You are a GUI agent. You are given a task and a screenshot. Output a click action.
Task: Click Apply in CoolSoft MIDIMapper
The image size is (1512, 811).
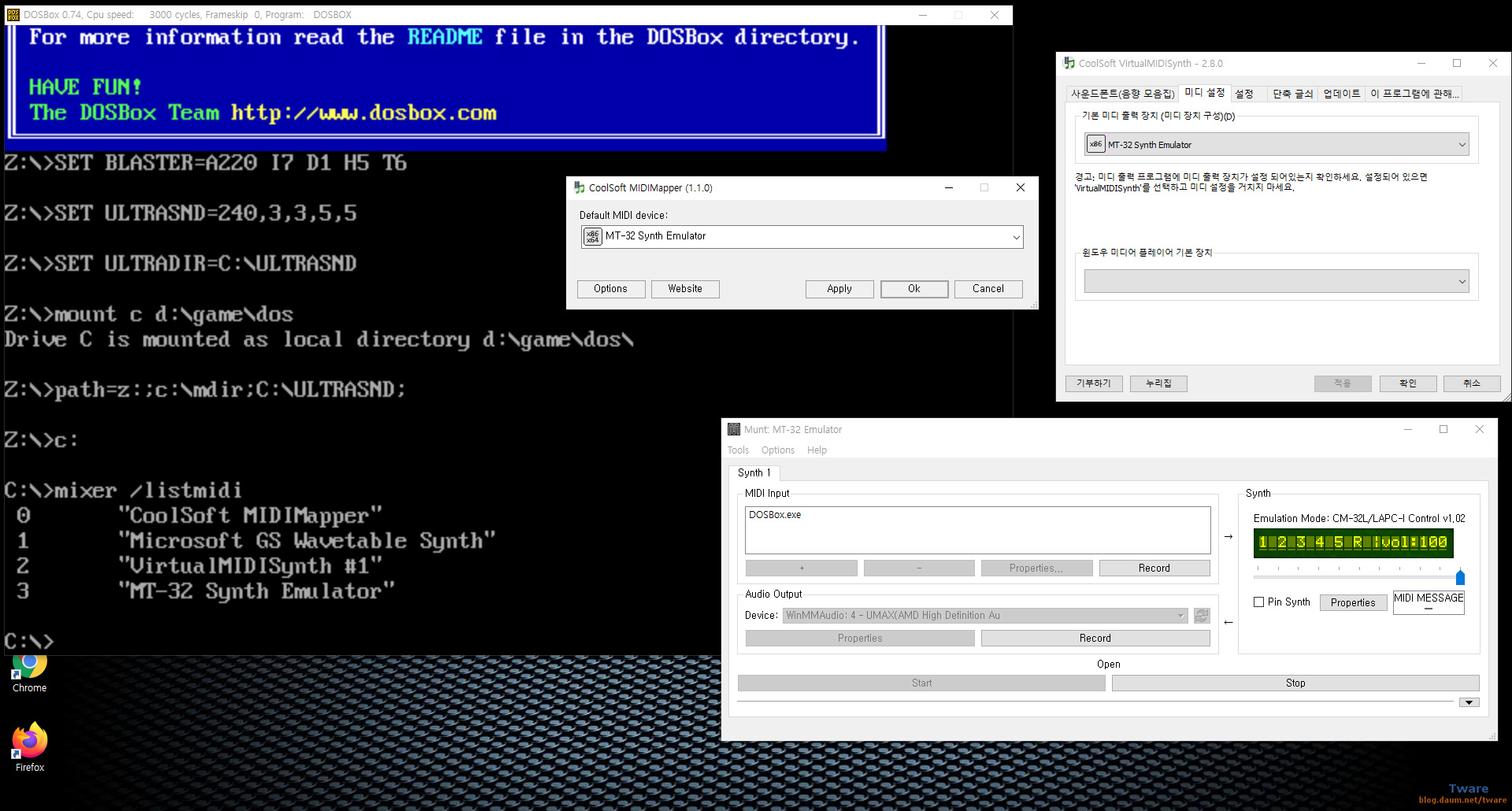(x=839, y=289)
